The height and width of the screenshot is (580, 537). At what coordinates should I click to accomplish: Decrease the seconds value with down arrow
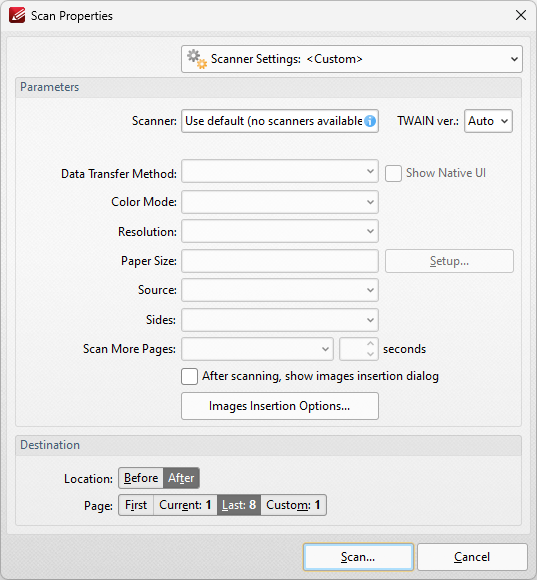click(370, 354)
